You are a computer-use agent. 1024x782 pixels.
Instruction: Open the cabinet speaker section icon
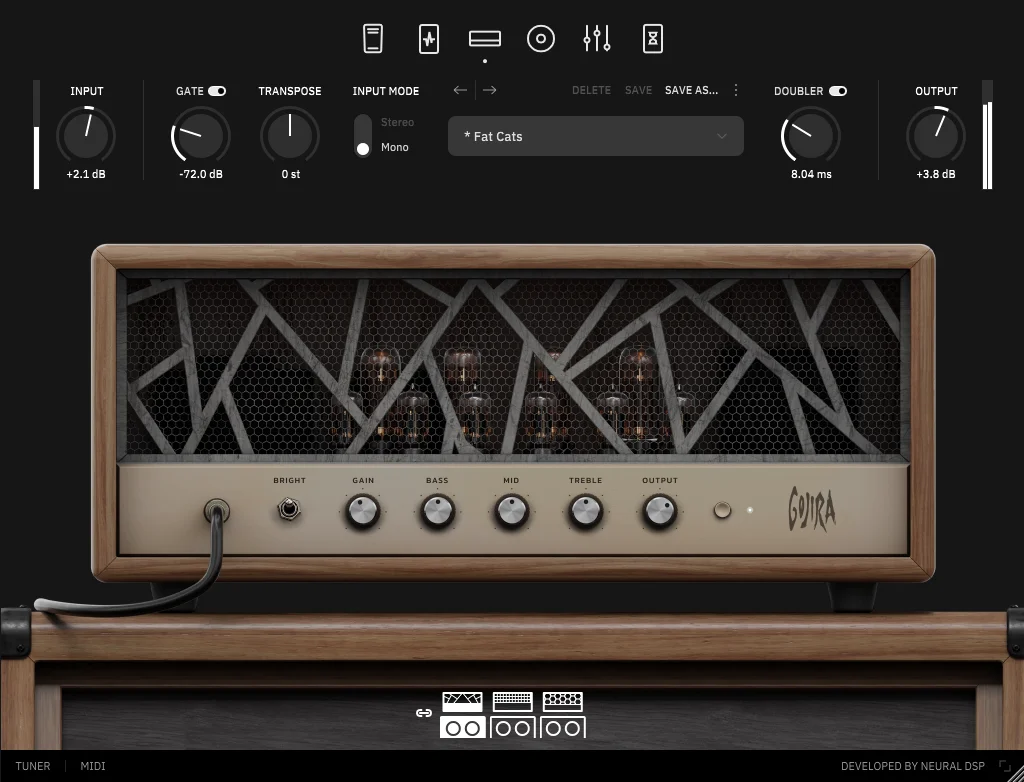541,39
